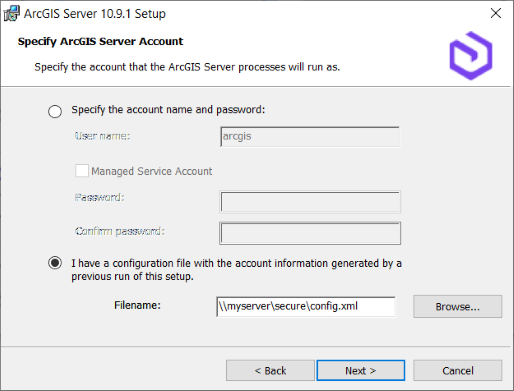Screen dimensions: 514x391
Task: Click the 'Password:' label
Action: point(99,197)
